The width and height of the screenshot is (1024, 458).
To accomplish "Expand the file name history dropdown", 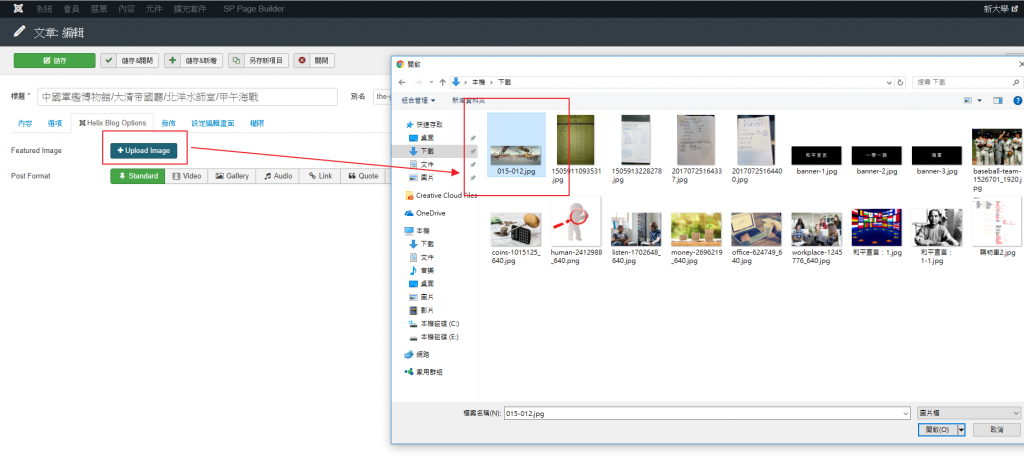I will click(x=905, y=412).
